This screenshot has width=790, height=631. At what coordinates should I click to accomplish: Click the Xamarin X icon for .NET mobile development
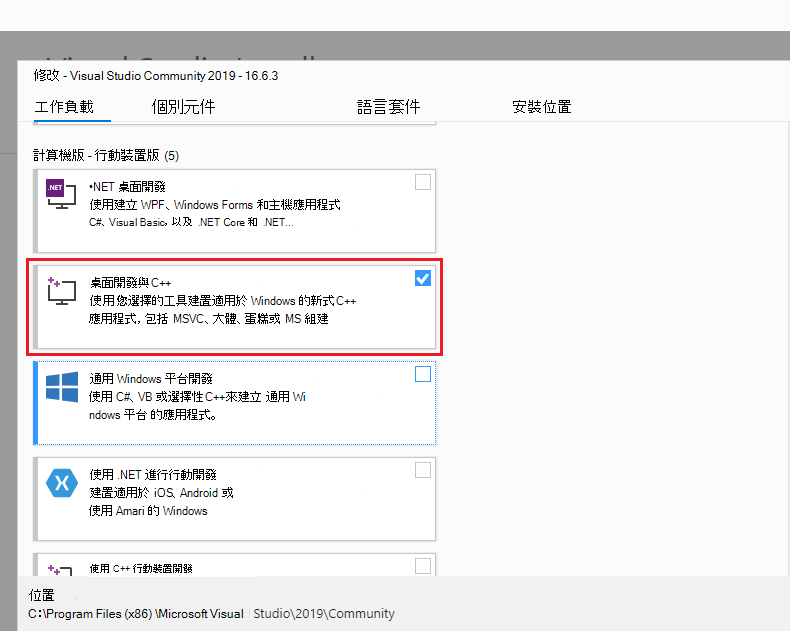(62, 483)
